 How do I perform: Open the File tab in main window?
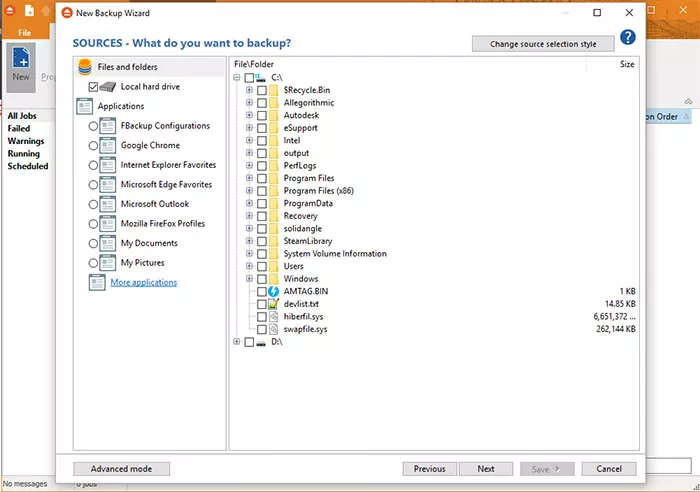coord(25,33)
